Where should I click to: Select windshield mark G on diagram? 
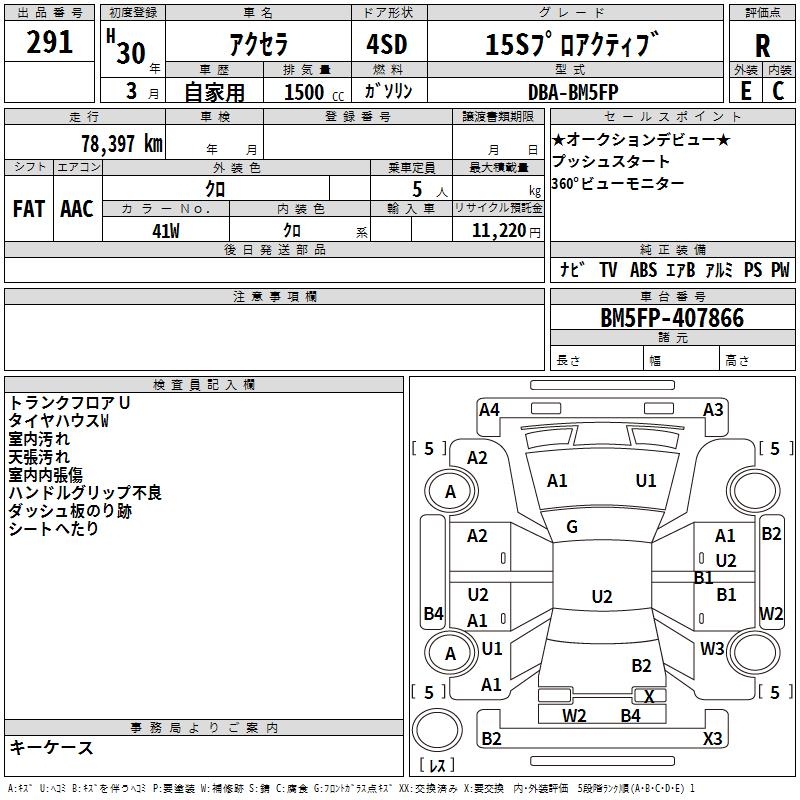(x=572, y=527)
